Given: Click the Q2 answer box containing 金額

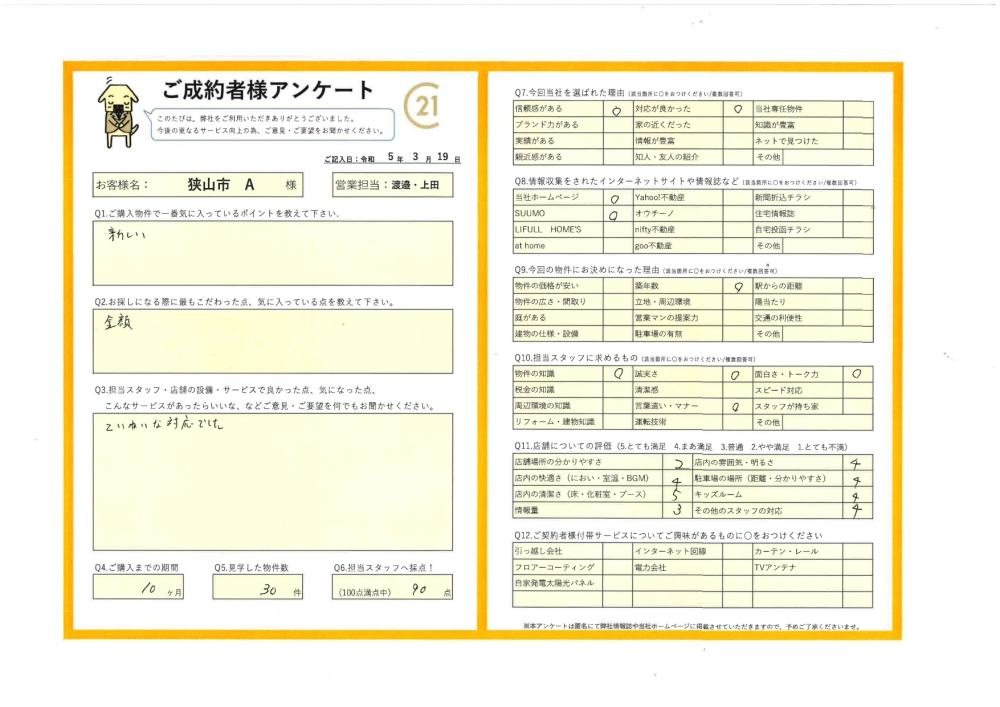Looking at the screenshot, I should (x=273, y=341).
